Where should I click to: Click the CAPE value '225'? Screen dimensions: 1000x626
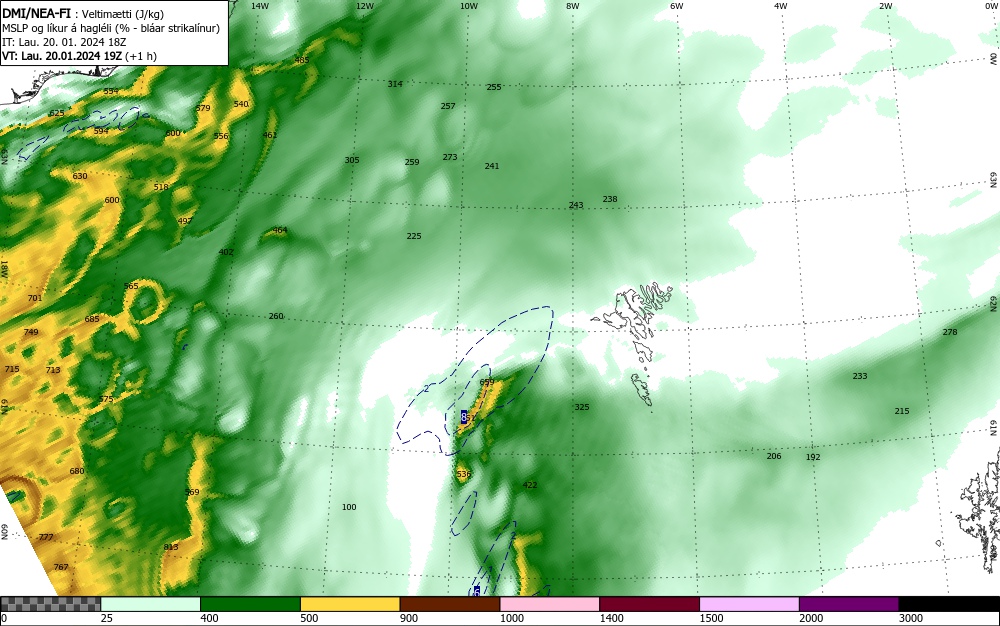coord(414,236)
